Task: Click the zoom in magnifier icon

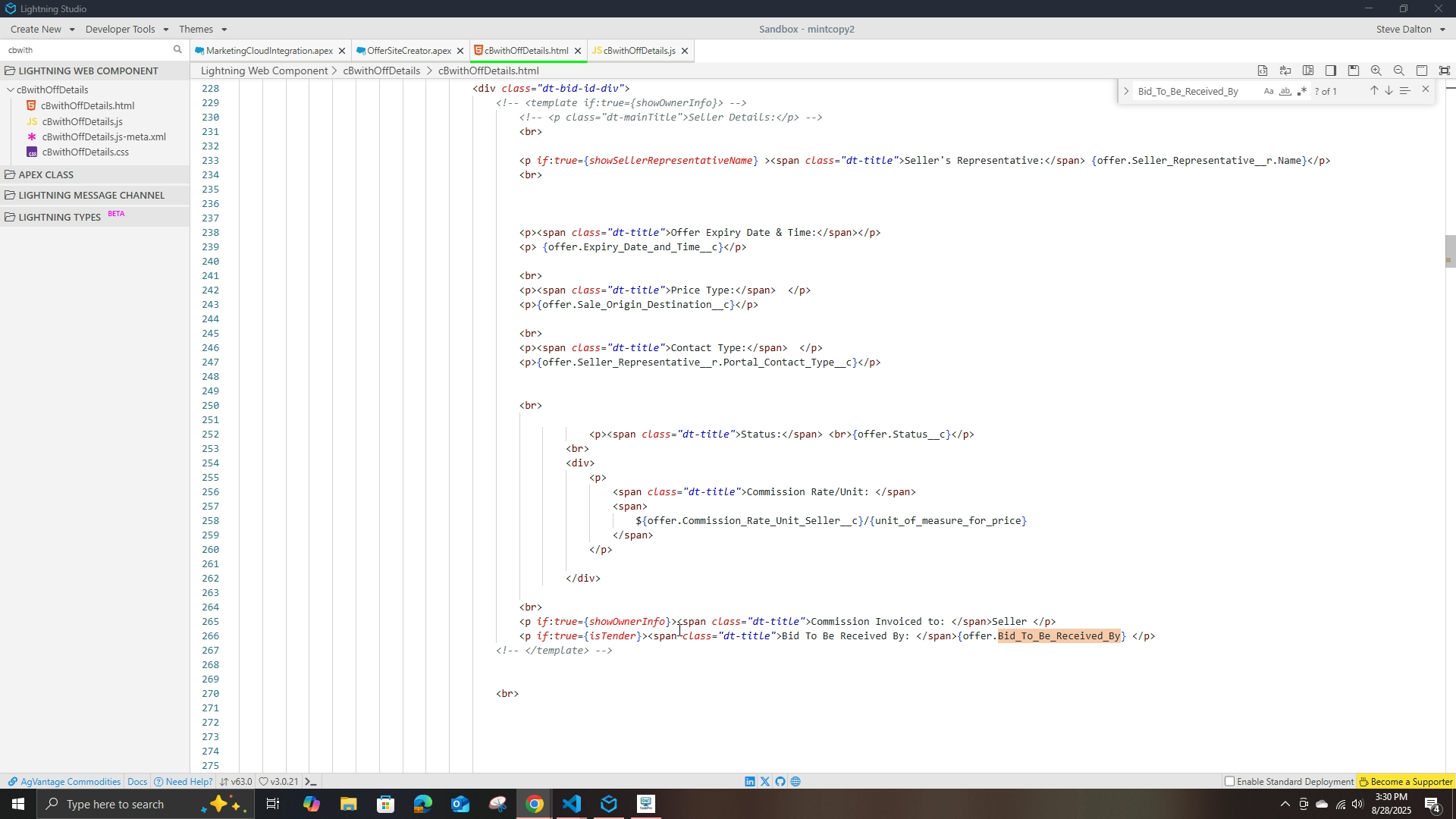Action: 1376,71
